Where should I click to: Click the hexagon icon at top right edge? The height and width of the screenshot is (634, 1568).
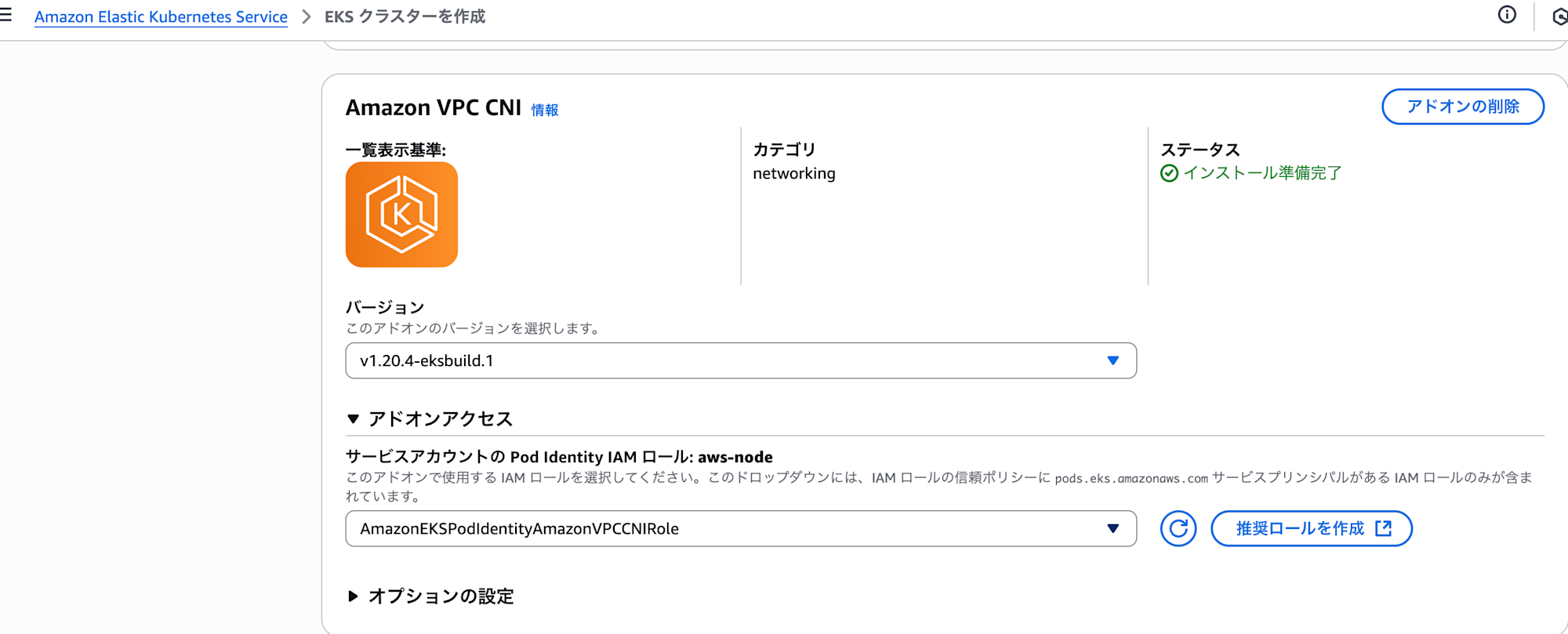pyautogui.click(x=1560, y=16)
